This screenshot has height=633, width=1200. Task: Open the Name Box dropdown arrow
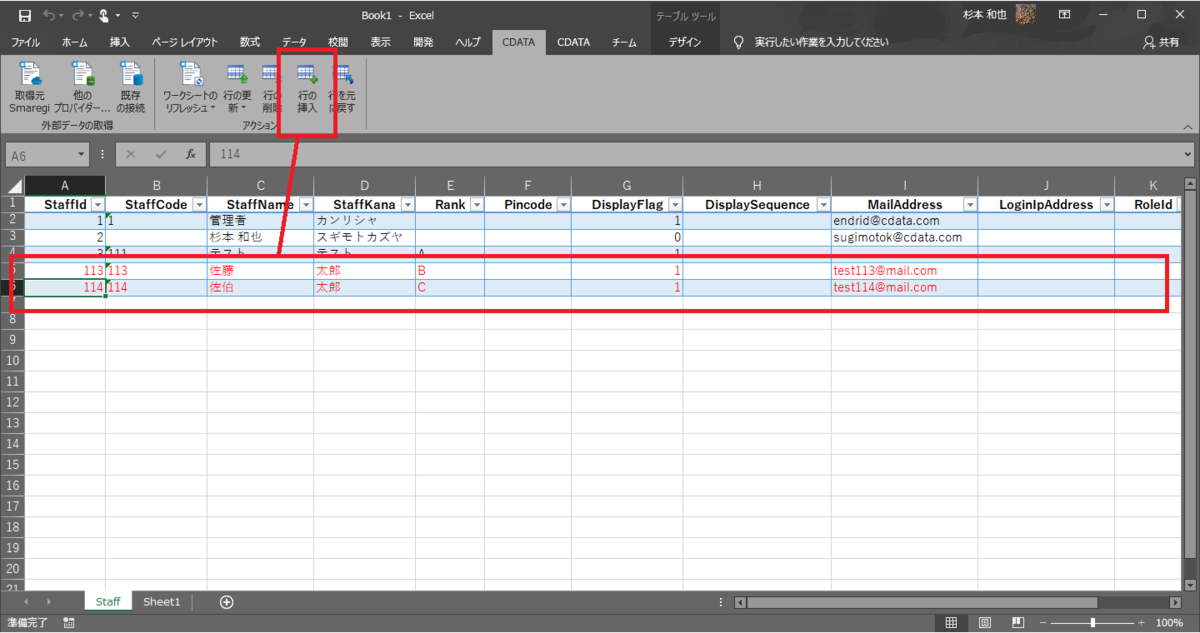tap(81, 155)
